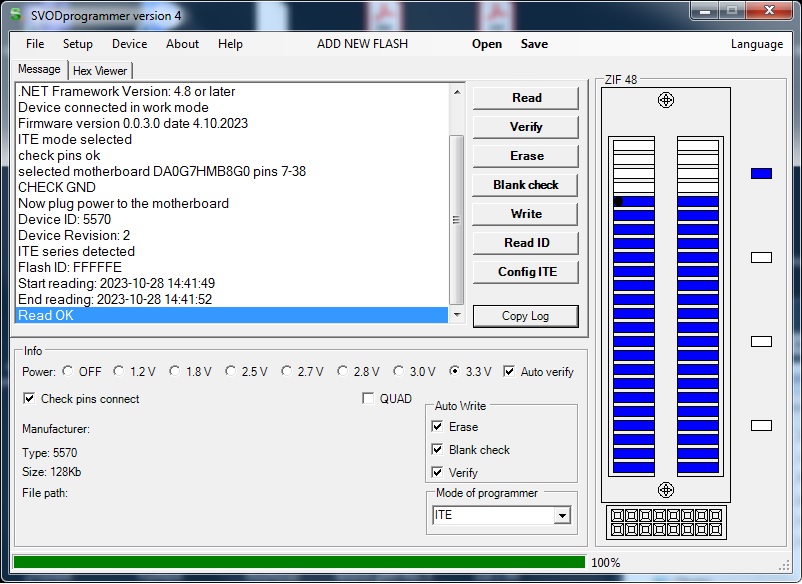The height and width of the screenshot is (584, 802).
Task: Click Save in the menu bar
Action: [x=534, y=44]
